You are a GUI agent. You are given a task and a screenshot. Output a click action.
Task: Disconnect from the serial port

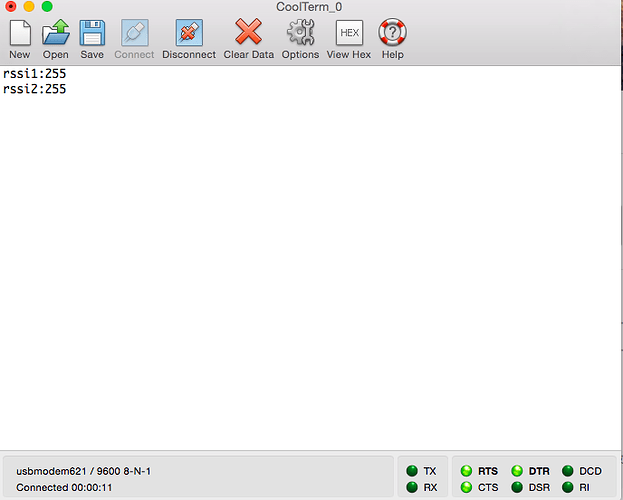(189, 33)
